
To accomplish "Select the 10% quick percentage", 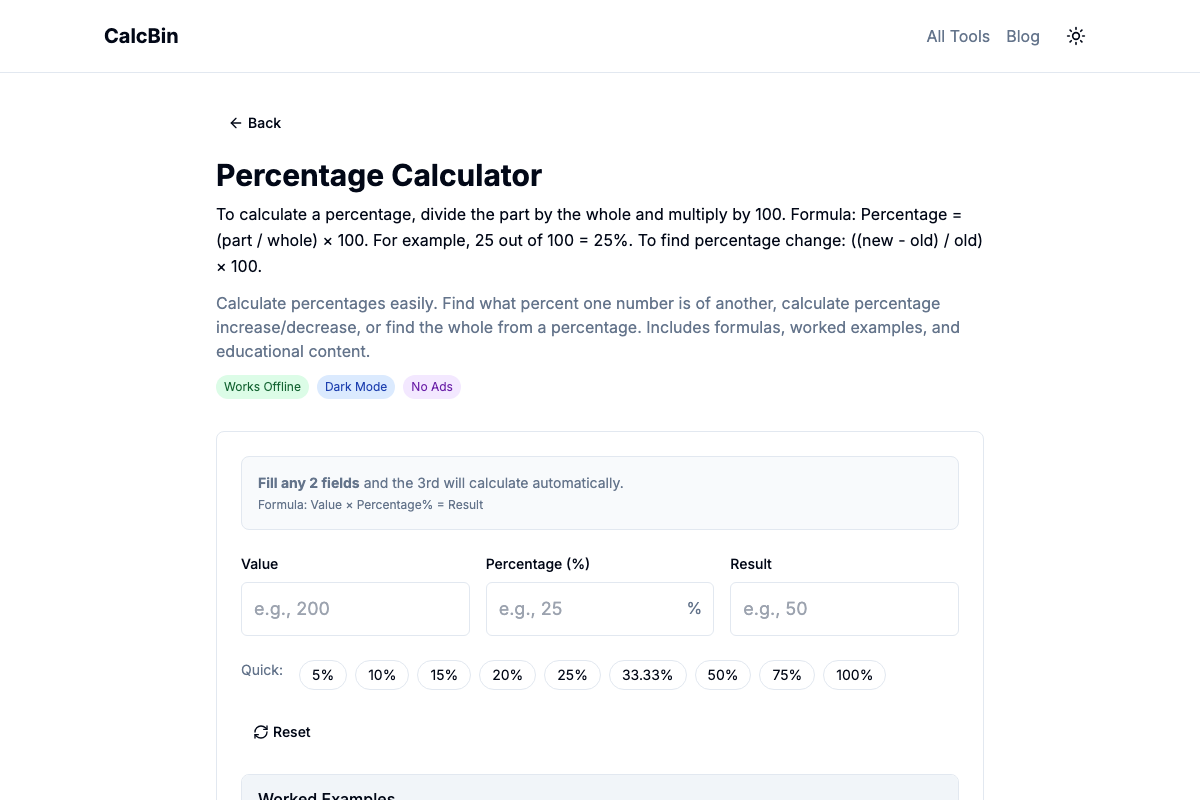I will coord(382,675).
